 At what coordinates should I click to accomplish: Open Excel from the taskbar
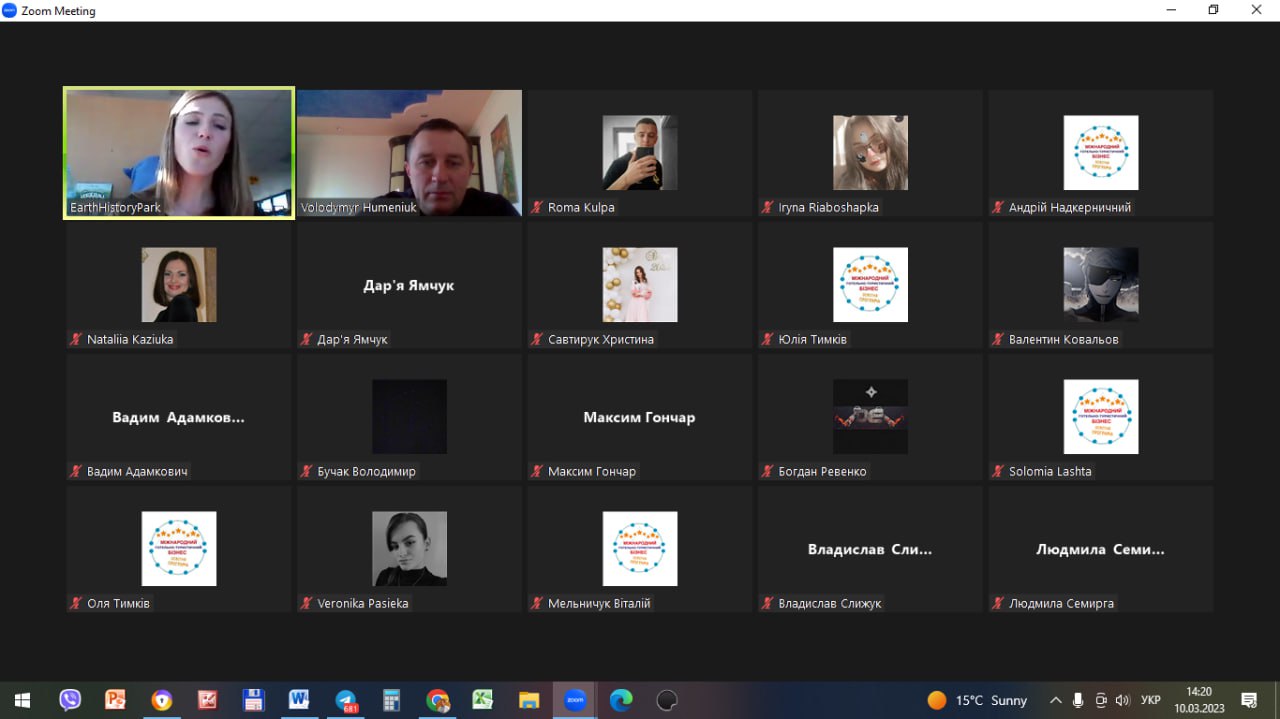[x=483, y=700]
